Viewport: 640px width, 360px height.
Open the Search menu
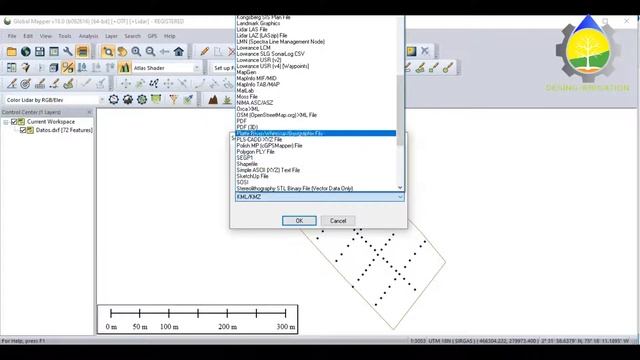(132, 36)
